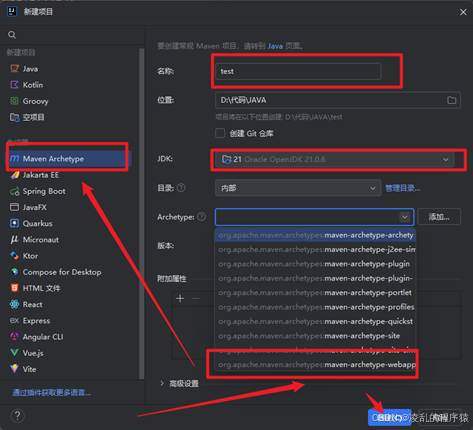Open the 管理目录 manage catalogs link
Screen dimensions: 473x430
402,188
